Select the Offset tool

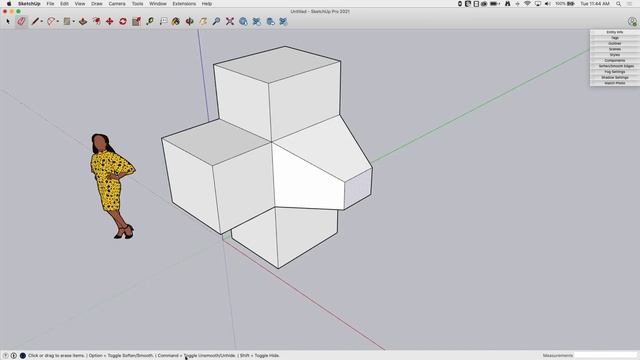tap(96, 21)
